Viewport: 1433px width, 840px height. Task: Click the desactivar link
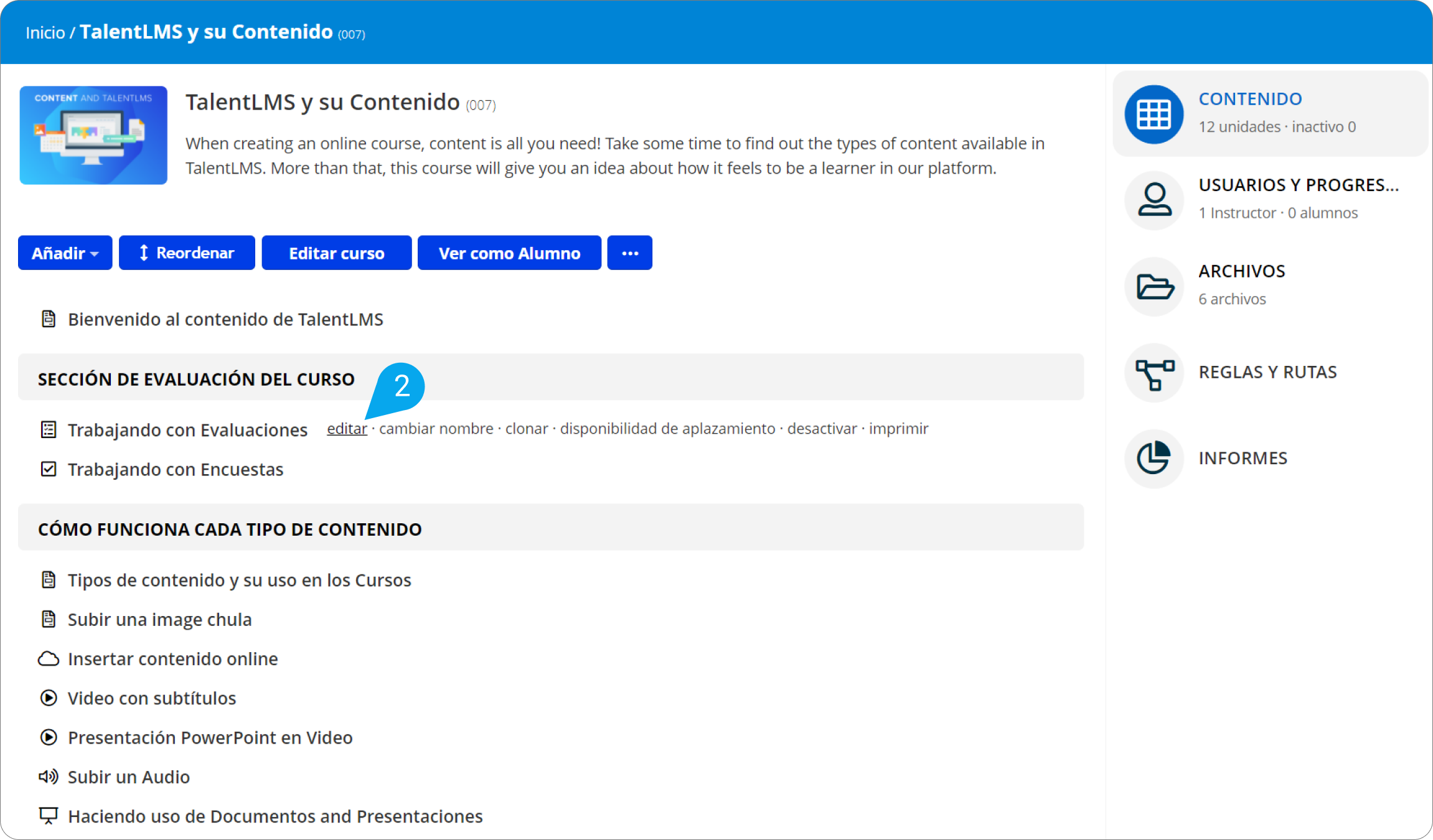pyautogui.click(x=822, y=429)
